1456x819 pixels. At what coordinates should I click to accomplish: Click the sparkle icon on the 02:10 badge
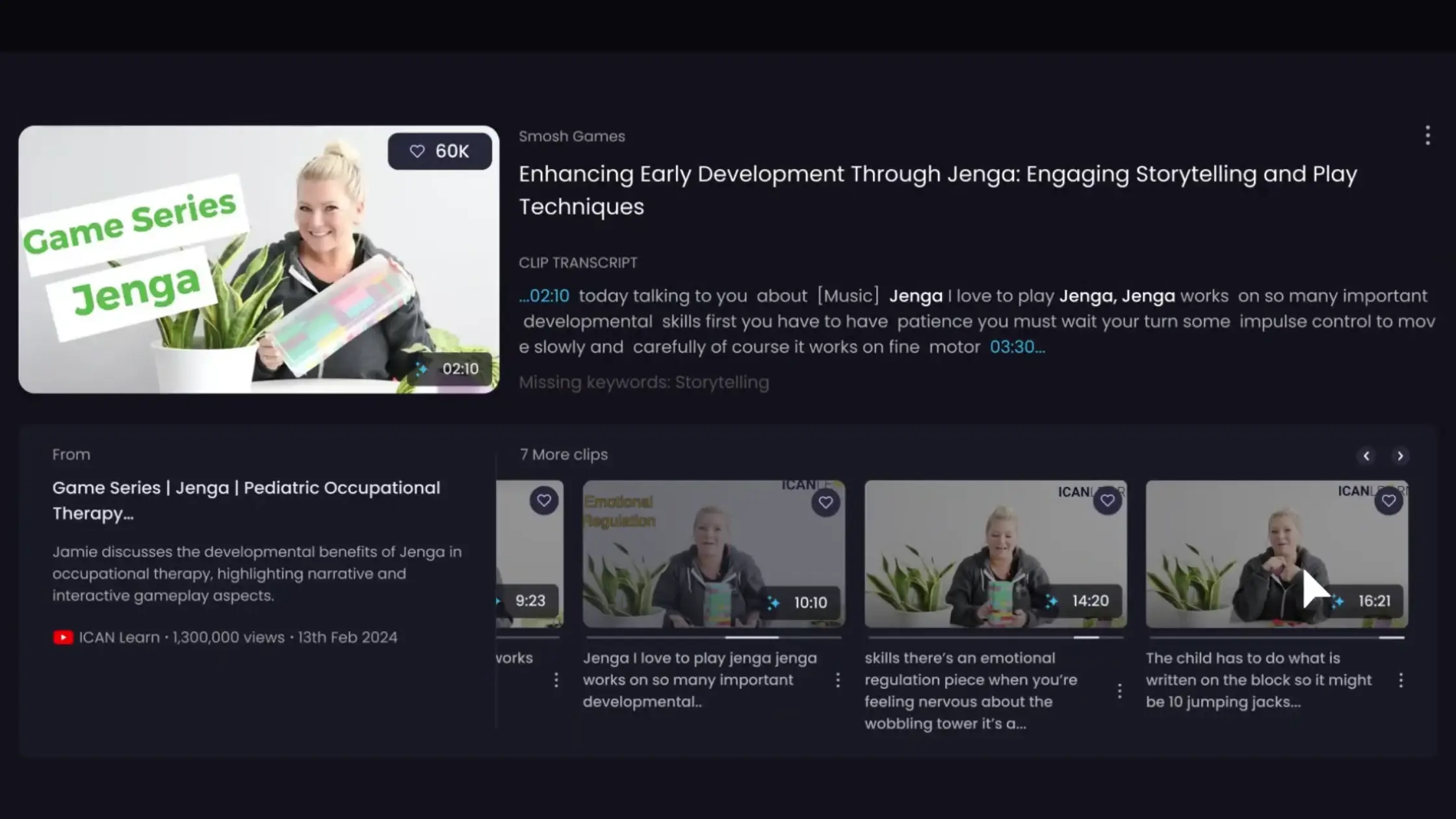[x=422, y=369]
